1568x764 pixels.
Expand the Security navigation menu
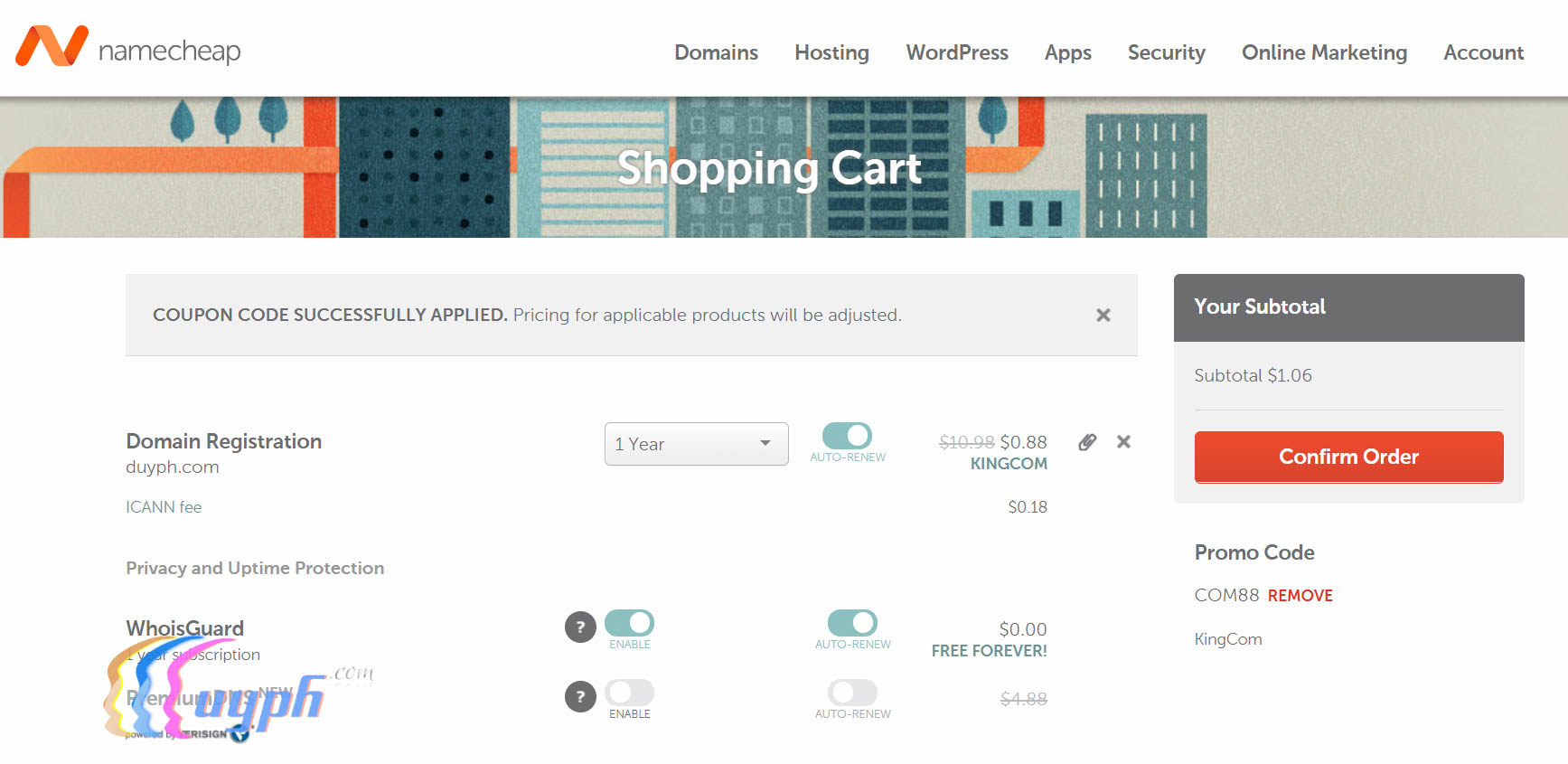(1166, 52)
